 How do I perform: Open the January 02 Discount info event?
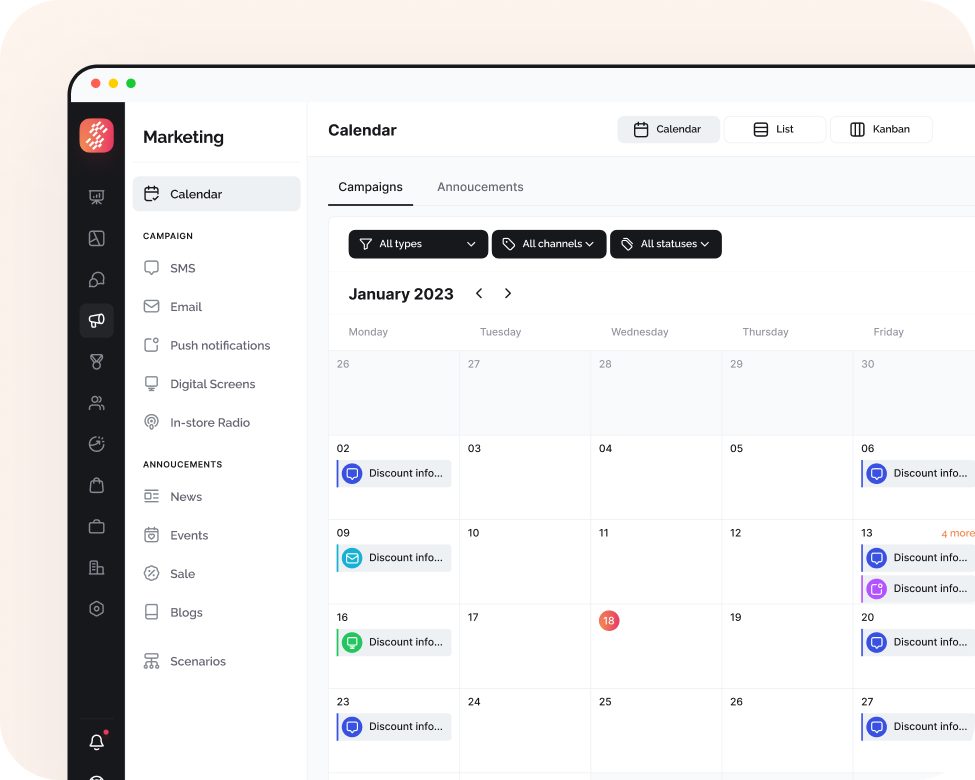(394, 473)
